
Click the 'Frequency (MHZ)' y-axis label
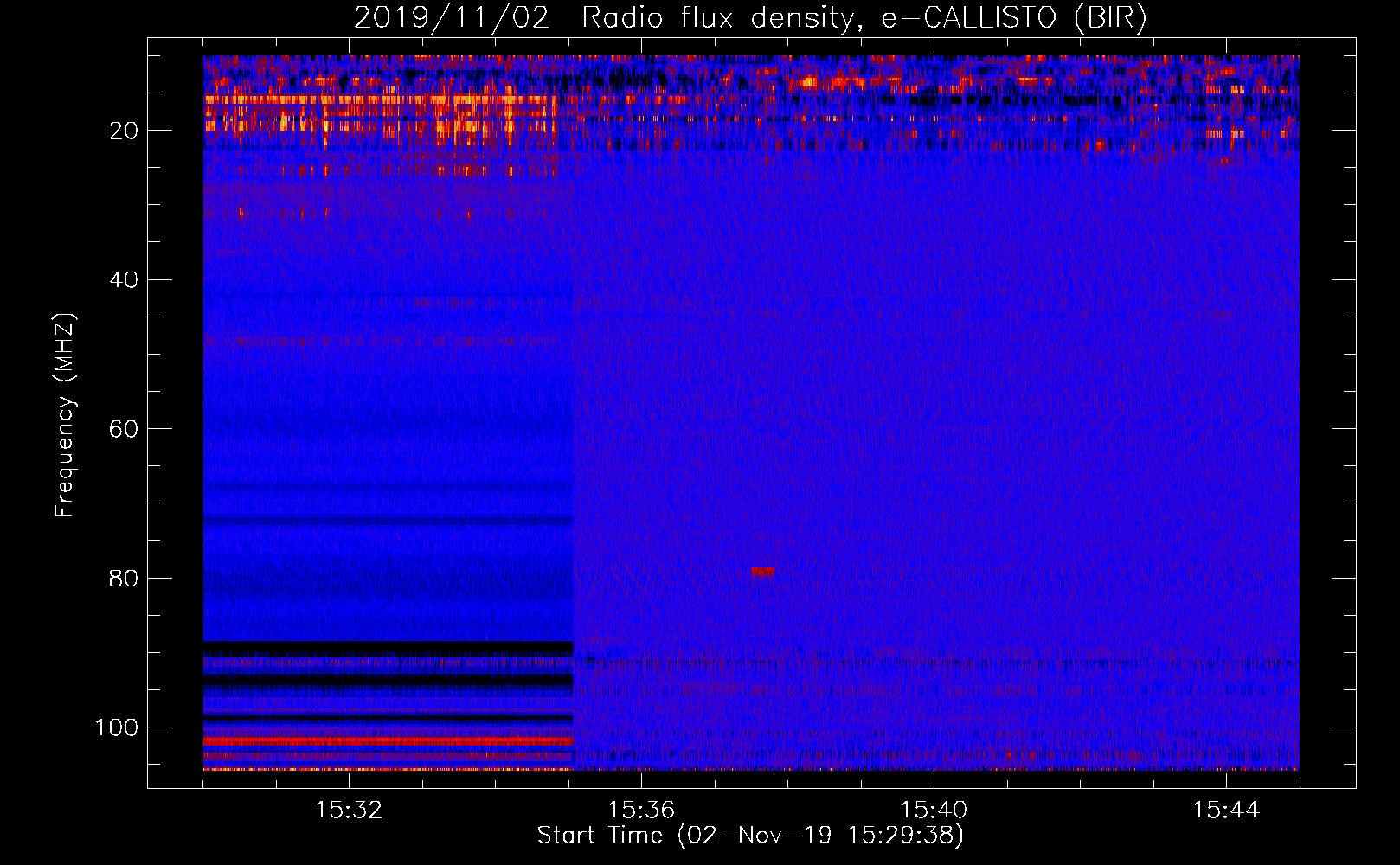65,414
